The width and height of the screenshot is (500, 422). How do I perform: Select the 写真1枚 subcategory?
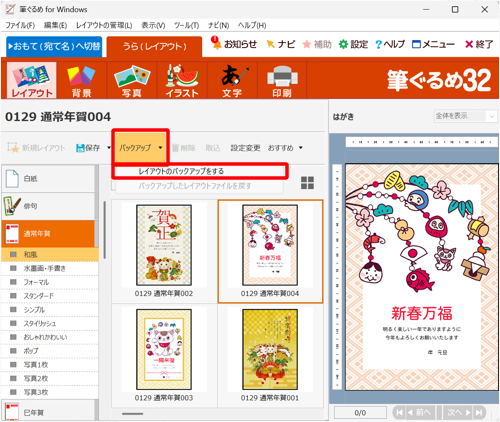50,365
